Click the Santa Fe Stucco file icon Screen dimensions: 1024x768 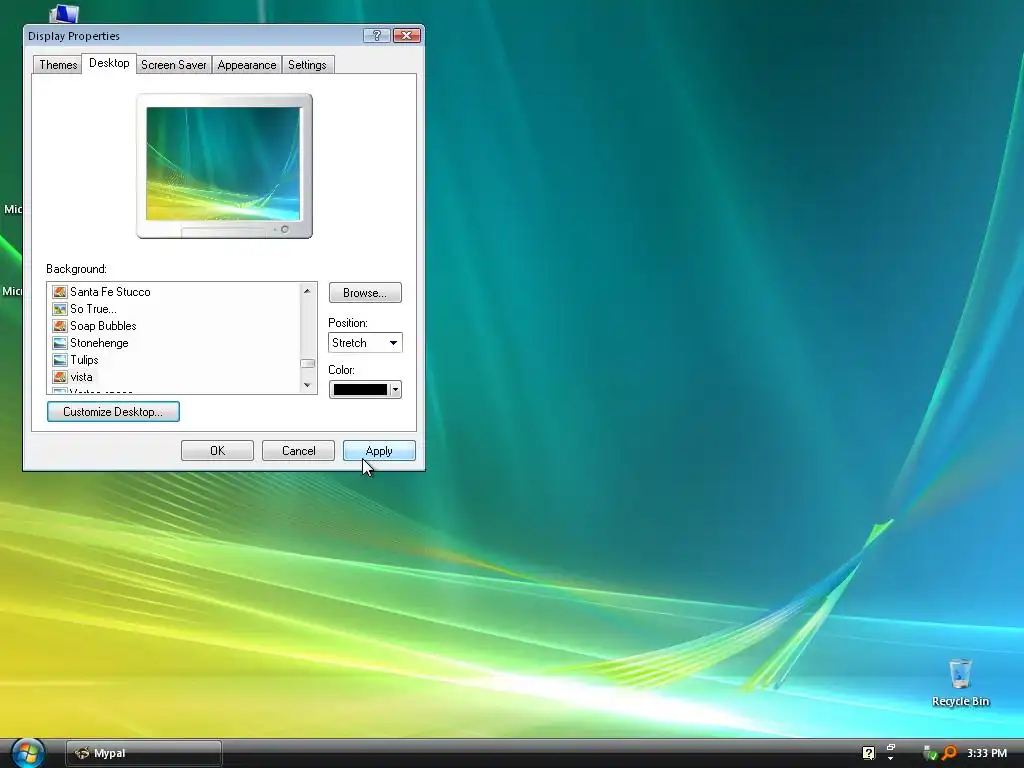[x=59, y=292]
